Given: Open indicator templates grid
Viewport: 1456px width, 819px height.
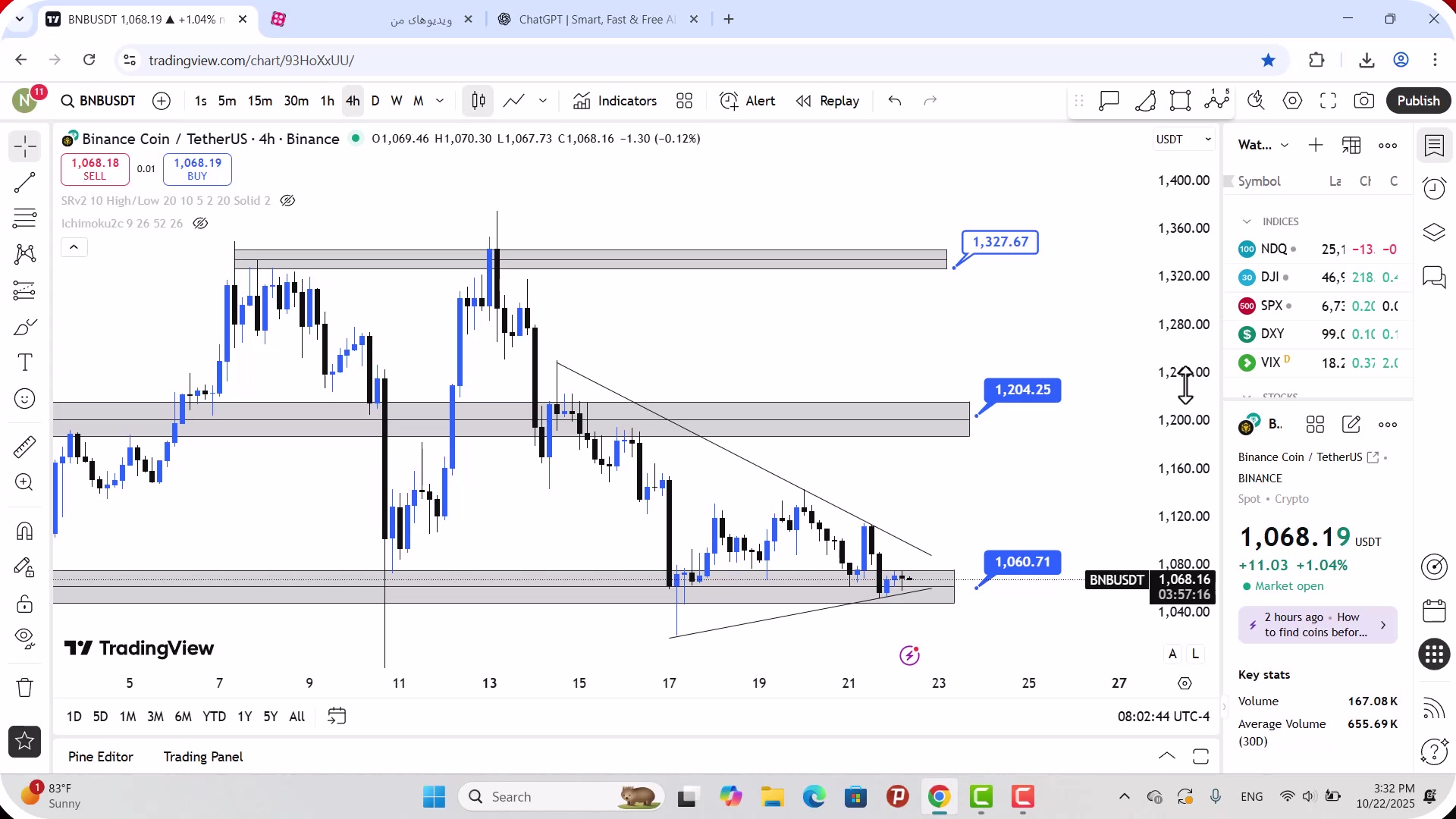Looking at the screenshot, I should 685,101.
